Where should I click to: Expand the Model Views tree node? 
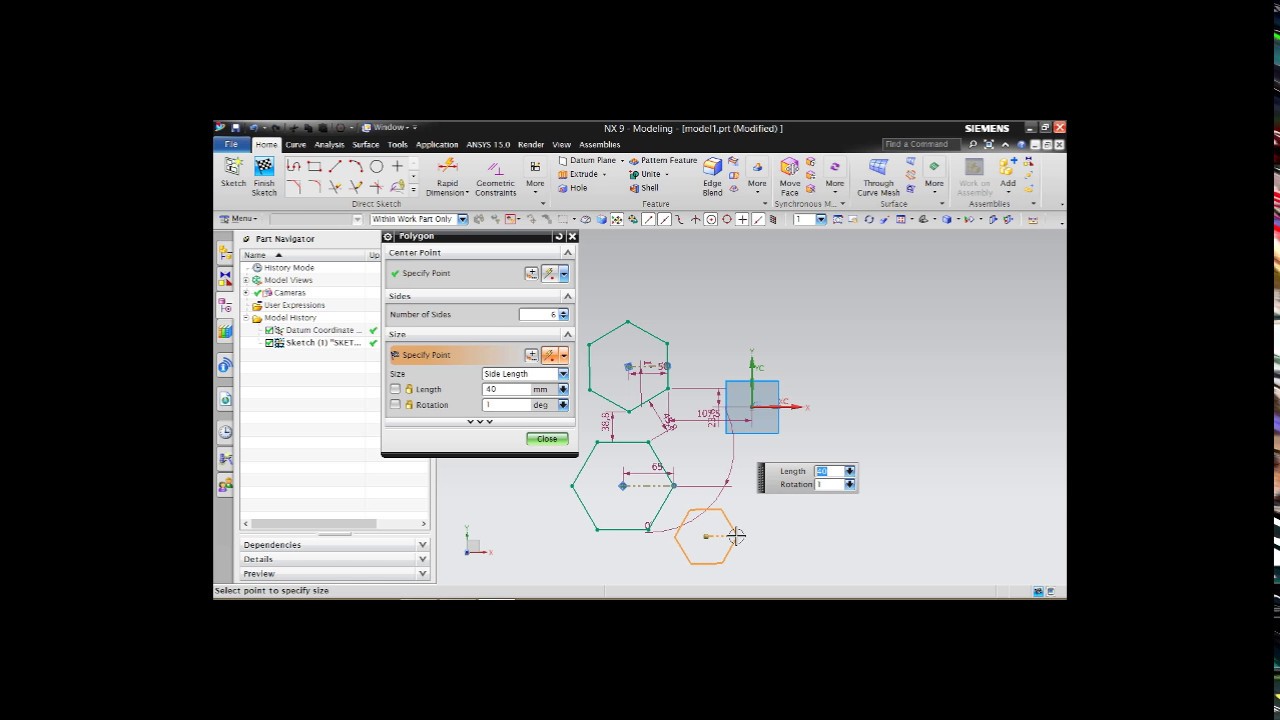tap(247, 280)
